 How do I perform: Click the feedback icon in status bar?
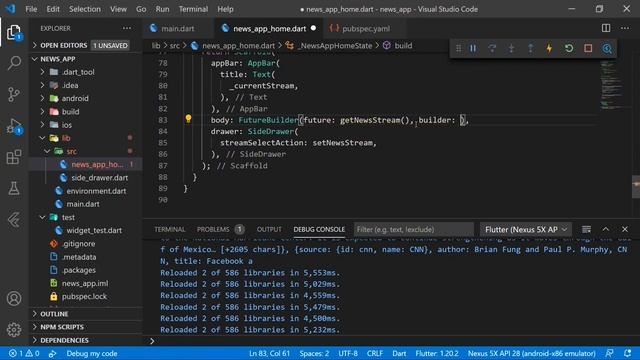point(609,353)
